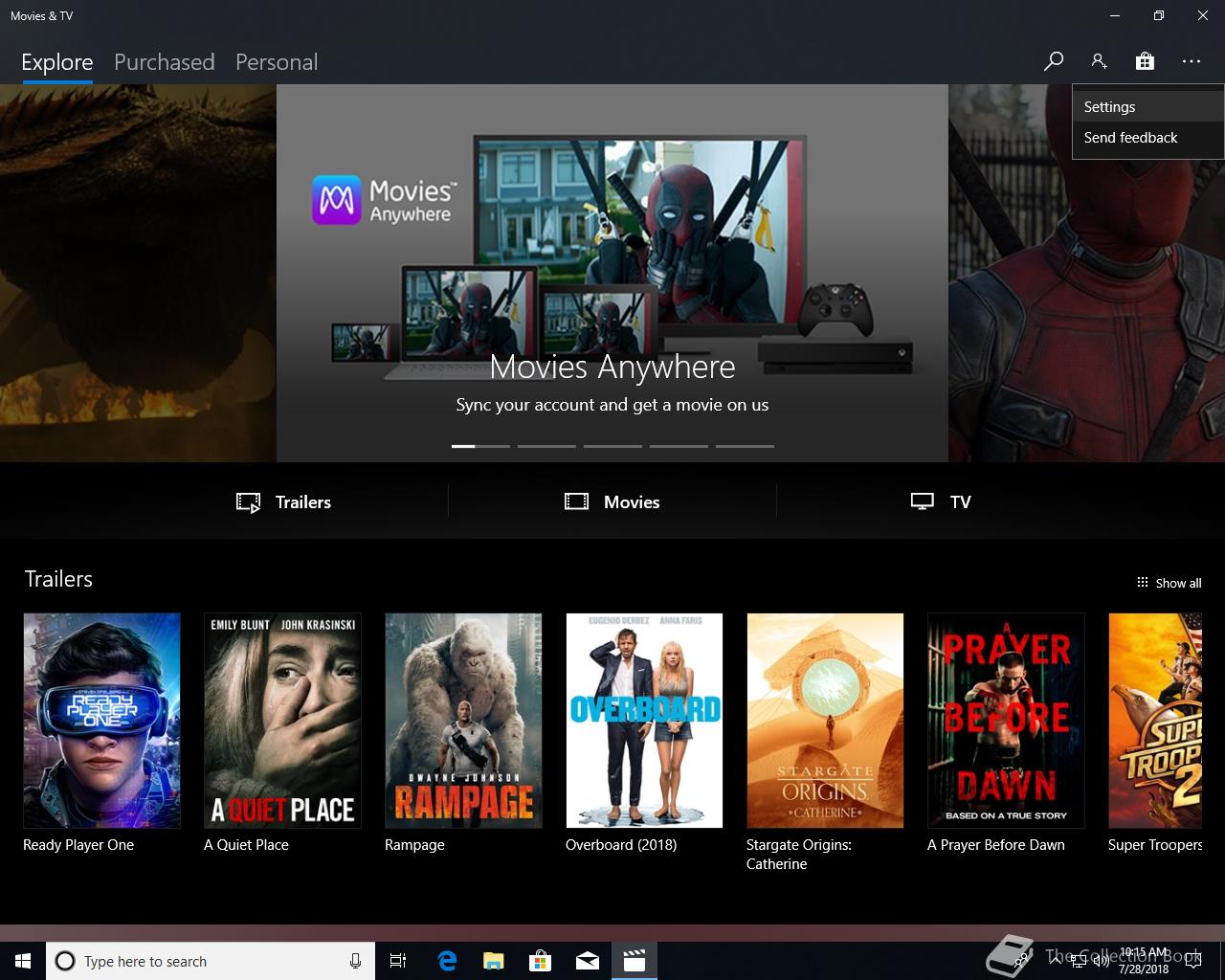This screenshot has width=1225, height=980.
Task: Open the Trailers category button
Action: (284, 502)
